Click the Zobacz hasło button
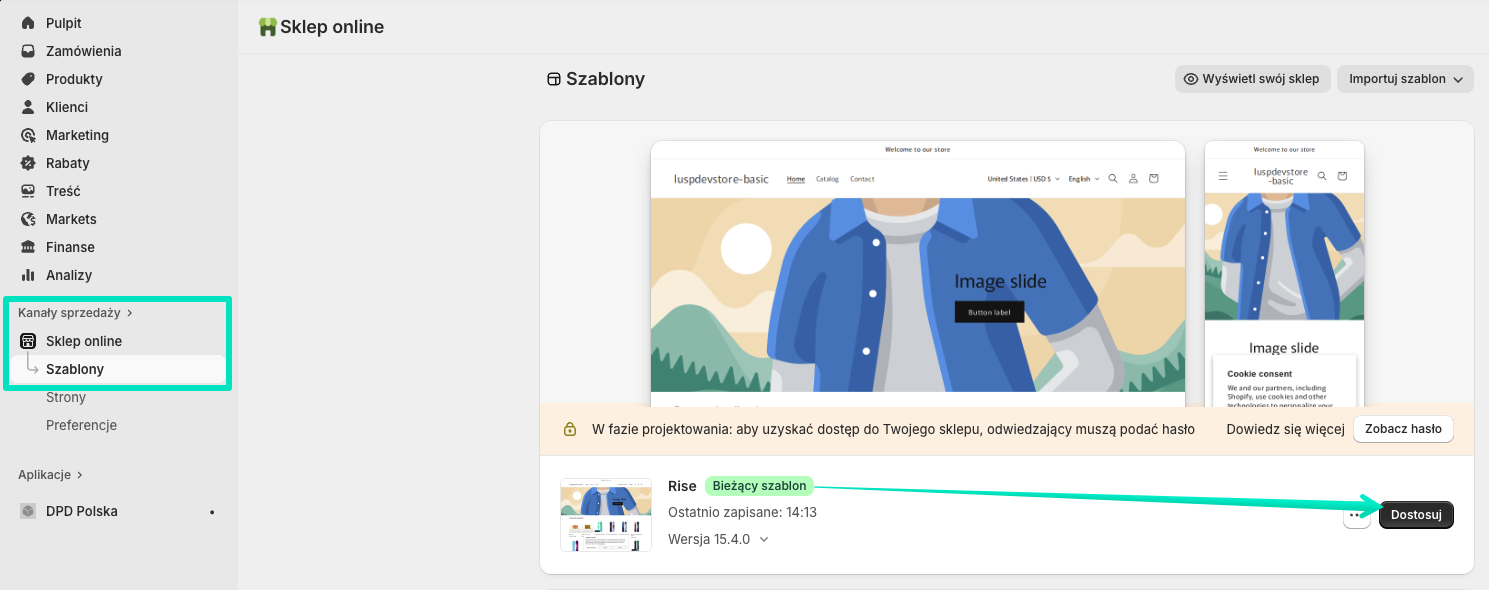The image size is (1489, 590). tap(1402, 429)
